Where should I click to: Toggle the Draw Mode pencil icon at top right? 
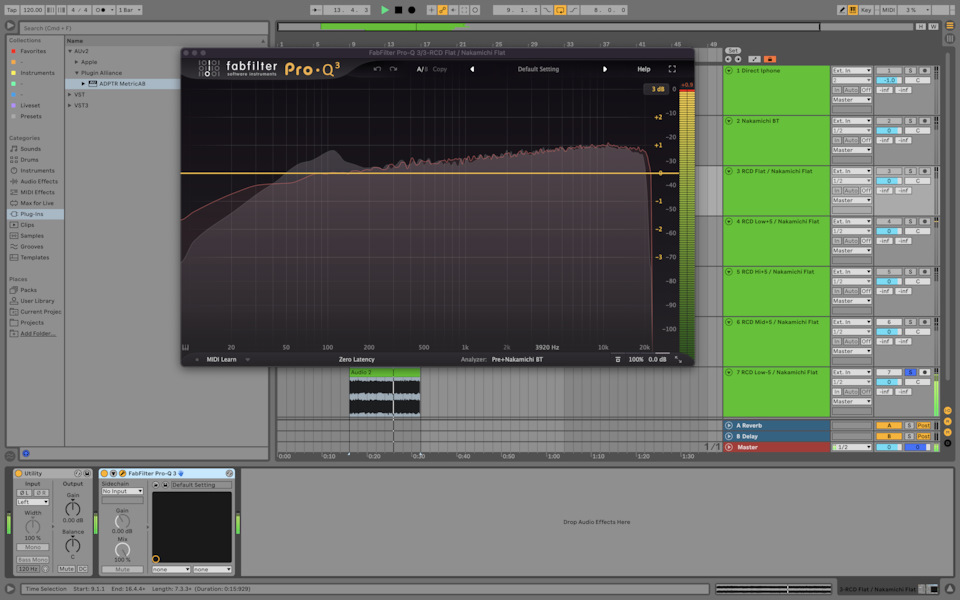point(842,10)
